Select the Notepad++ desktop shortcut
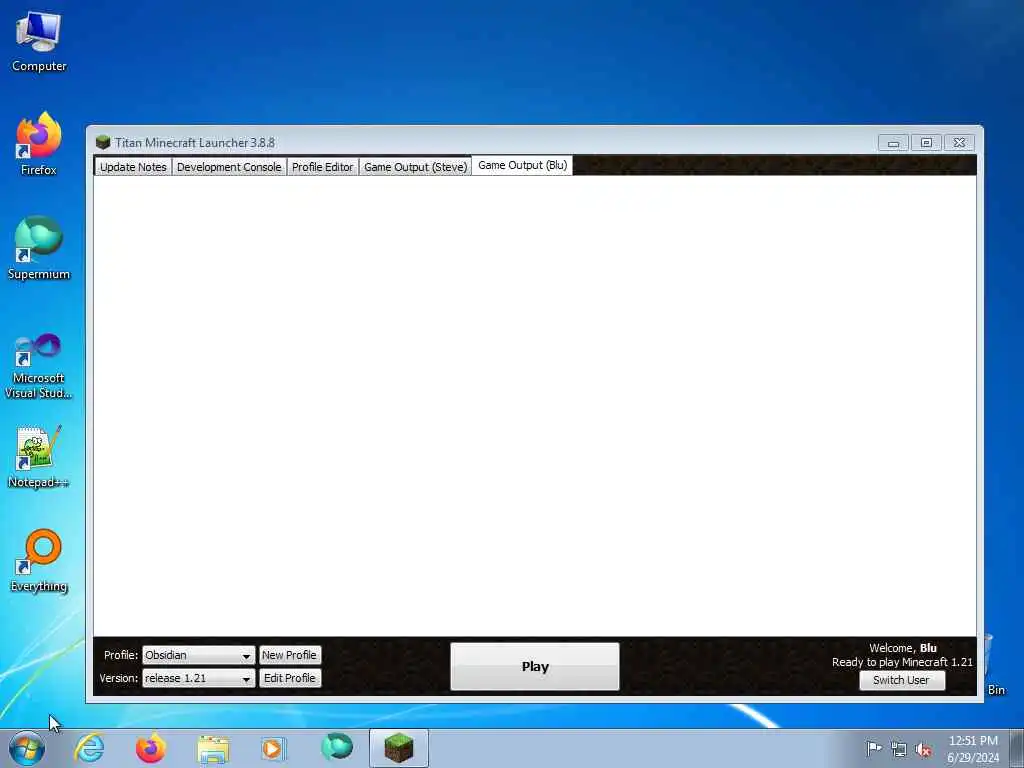1024x768 pixels. (39, 456)
